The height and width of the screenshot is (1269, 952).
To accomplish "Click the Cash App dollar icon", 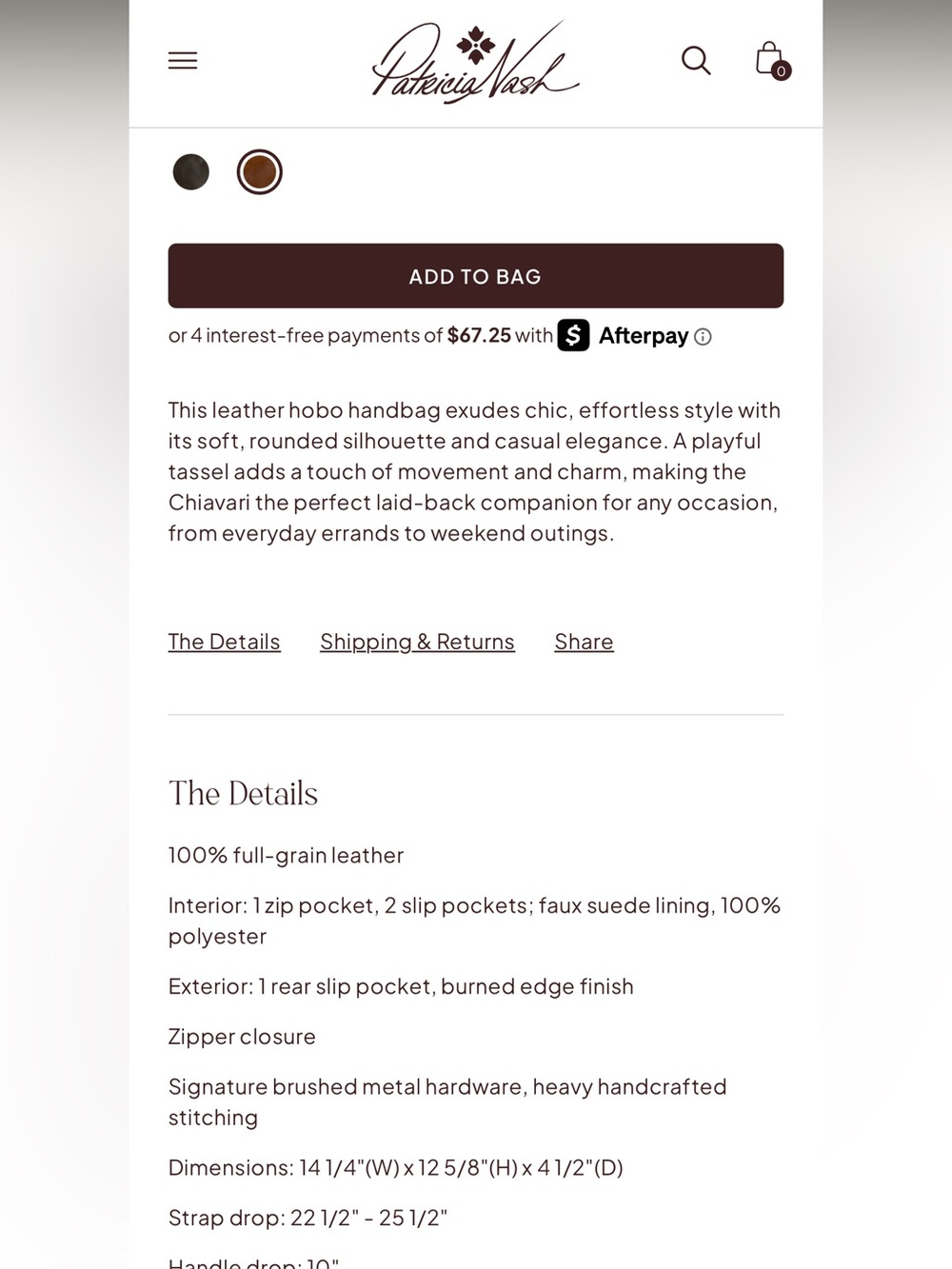I will [573, 335].
